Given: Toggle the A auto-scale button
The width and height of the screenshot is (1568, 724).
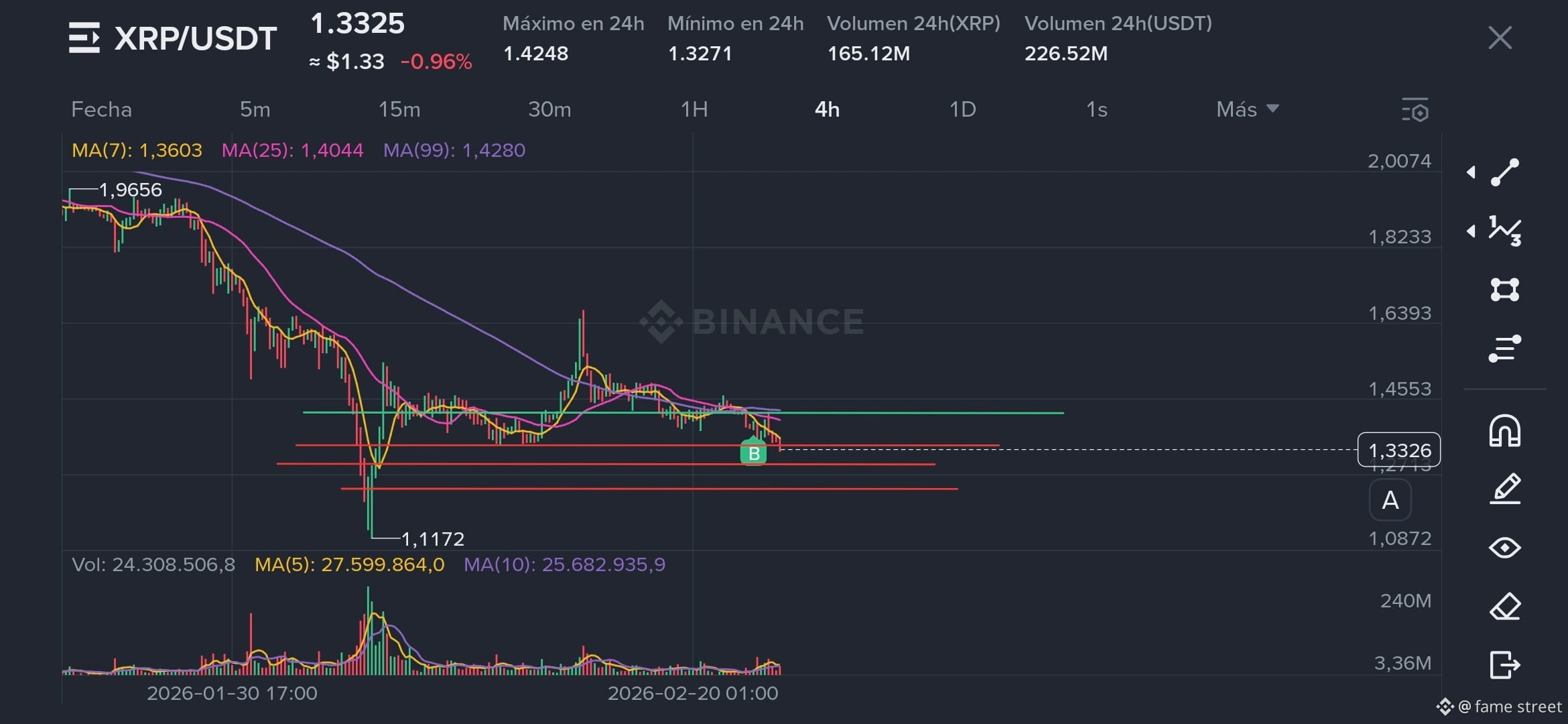Looking at the screenshot, I should (x=1390, y=500).
